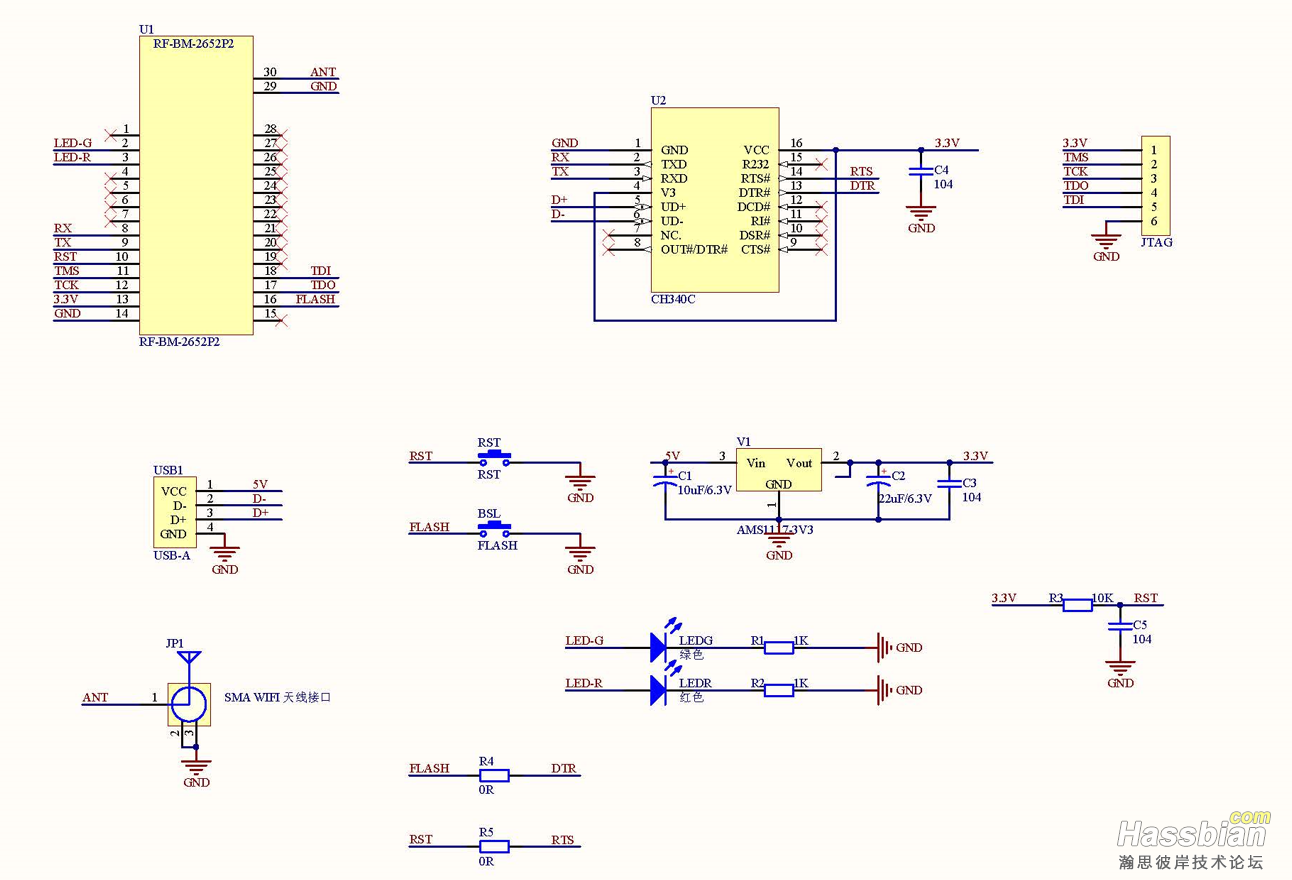Click the 'ANT' net label on U1 pin 30
This screenshot has width=1292, height=880.
(323, 72)
